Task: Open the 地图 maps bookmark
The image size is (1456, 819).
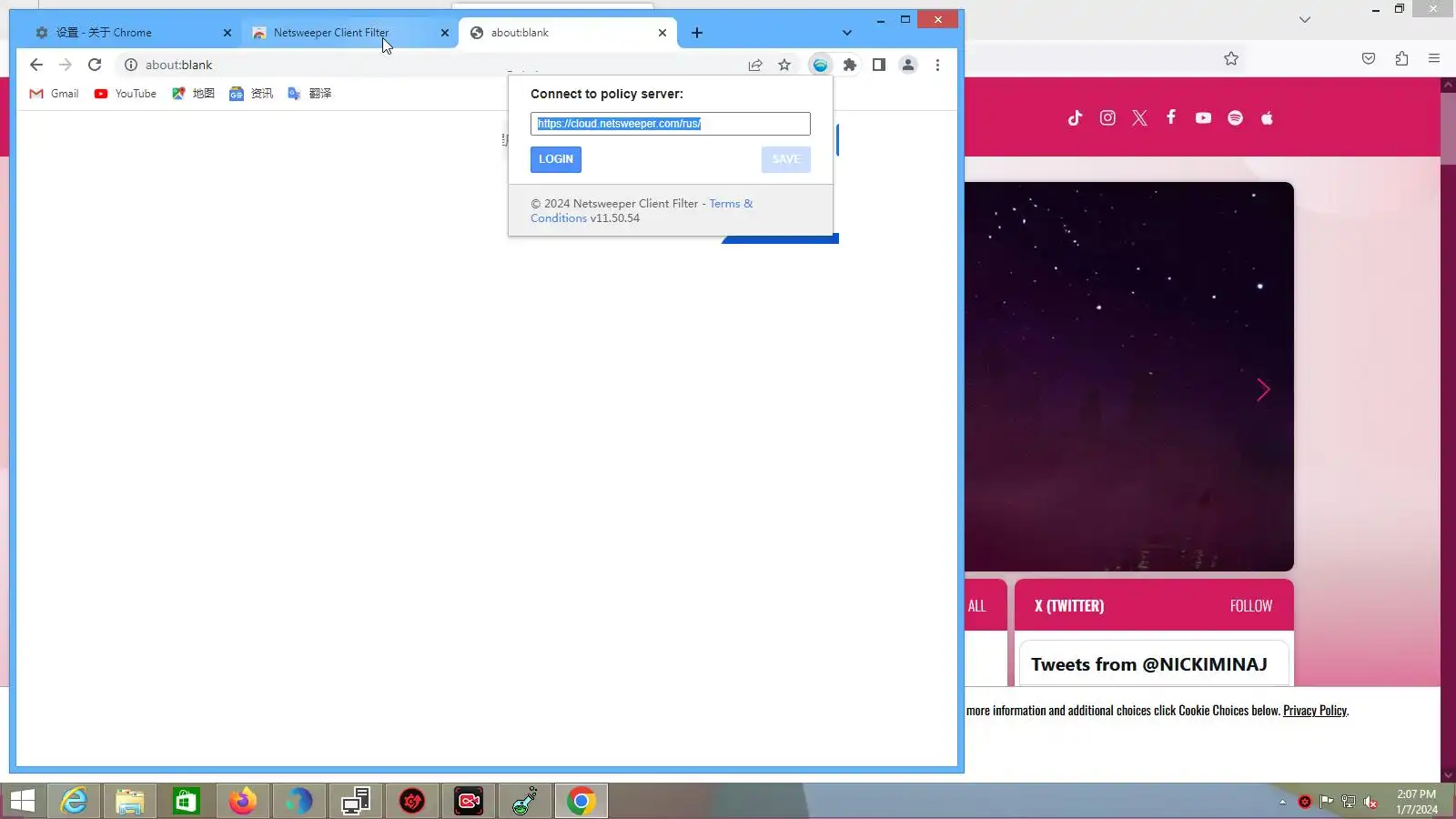Action: click(x=193, y=94)
